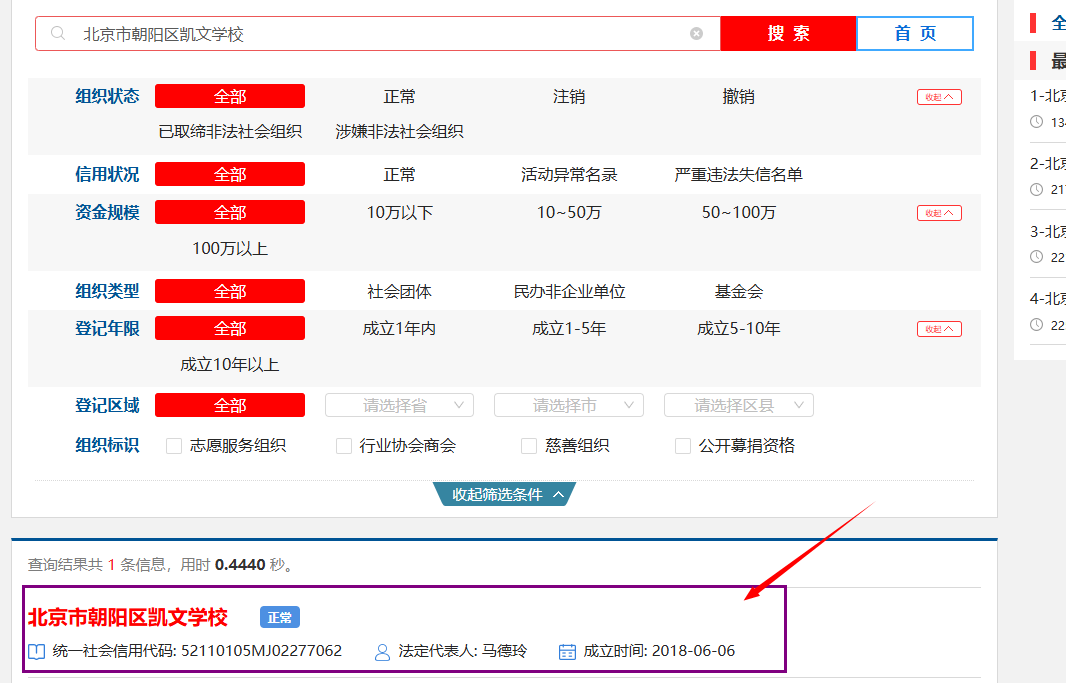Click the book icon beside credit code

(37, 652)
